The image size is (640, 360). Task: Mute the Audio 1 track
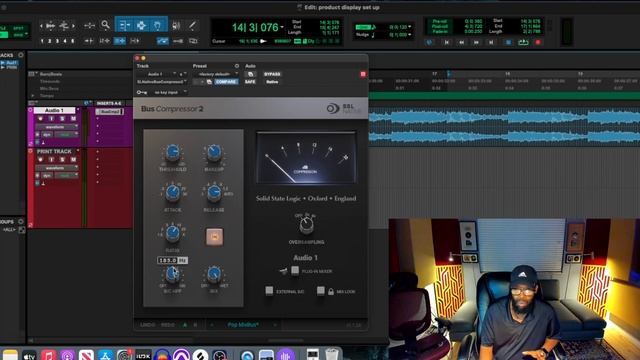73,118
